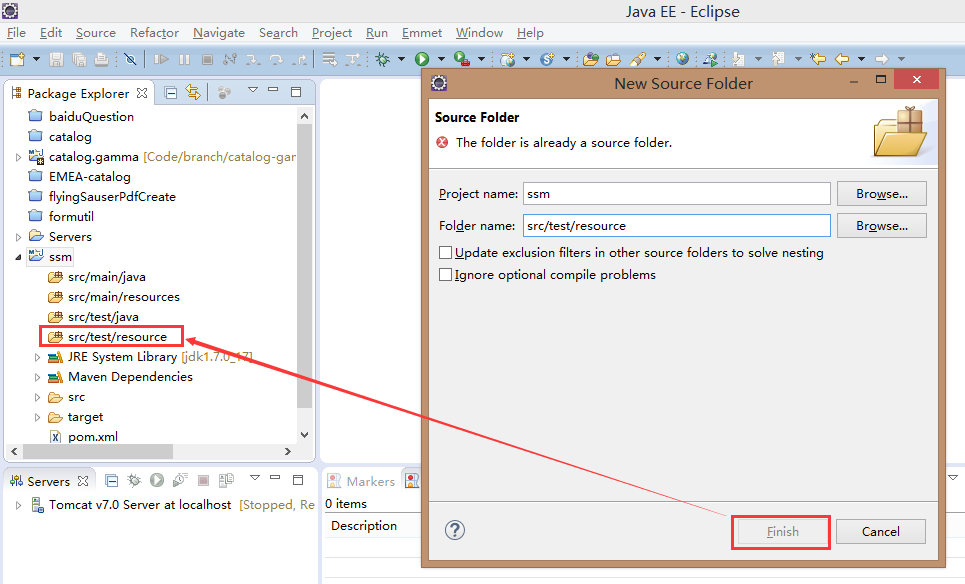Click the Debug bug icon
Viewport: 965px width, 584px height.
(x=383, y=59)
